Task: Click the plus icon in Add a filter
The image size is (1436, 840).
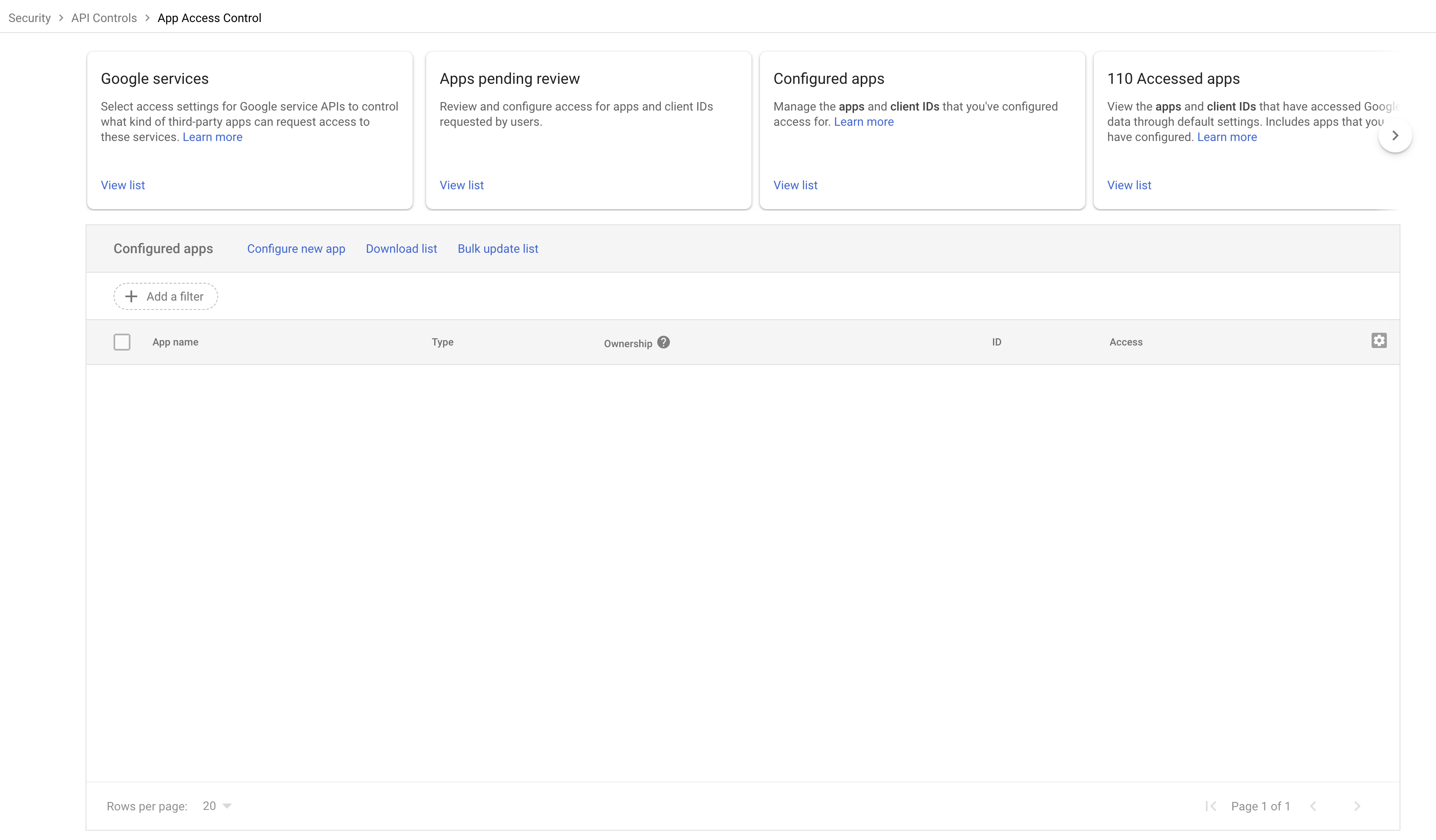Action: [131, 297]
